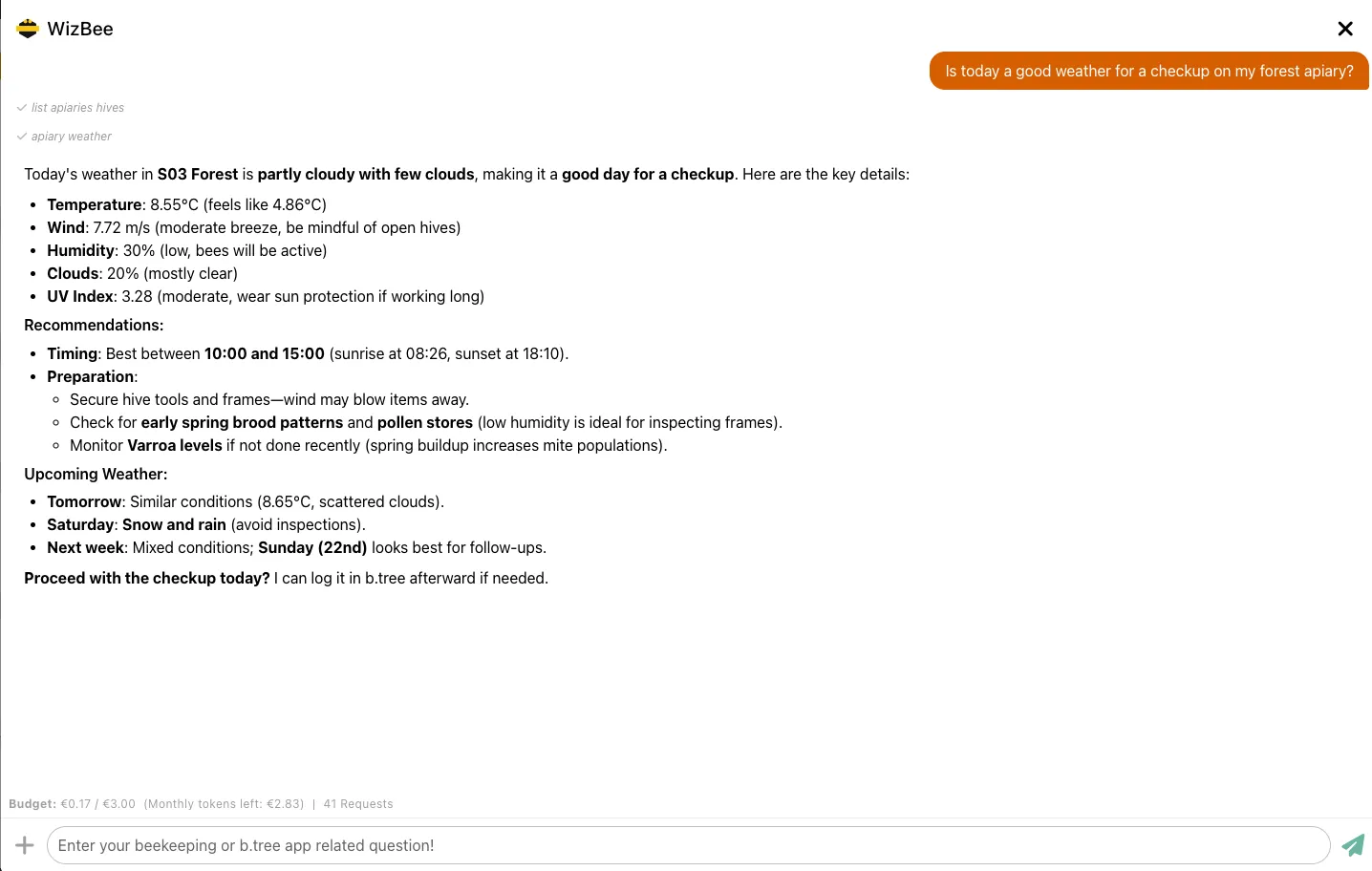Click the send icon to submit a question
Viewport: 1372px width, 871px height.
point(1353,845)
